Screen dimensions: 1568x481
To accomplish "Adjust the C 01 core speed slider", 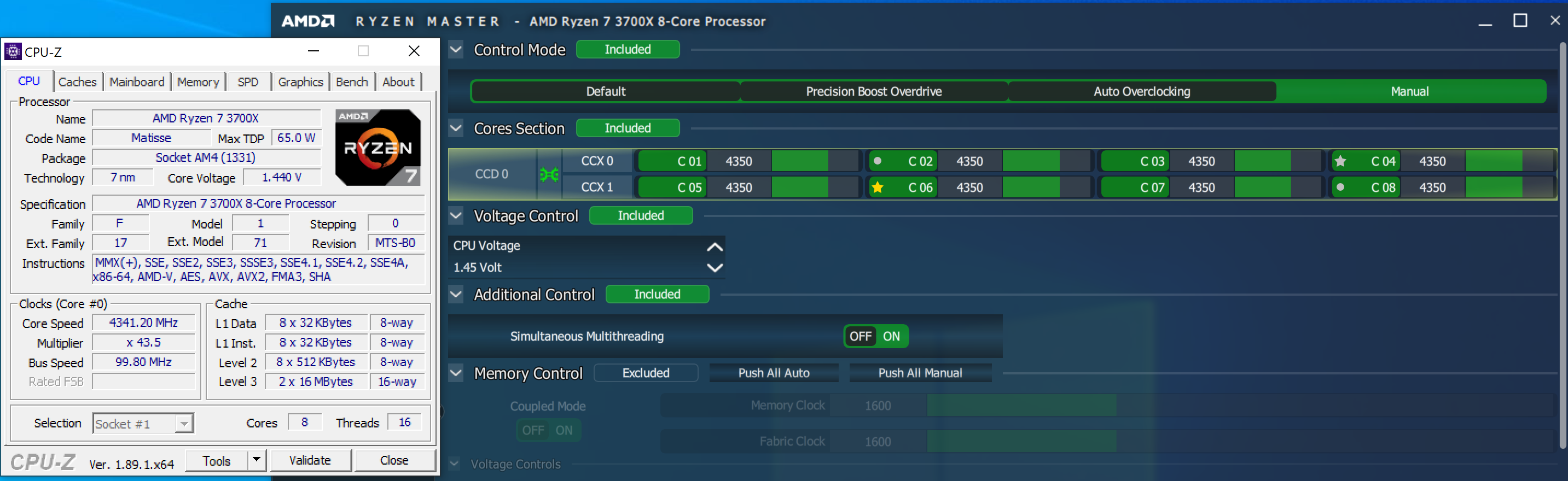I will (815, 161).
